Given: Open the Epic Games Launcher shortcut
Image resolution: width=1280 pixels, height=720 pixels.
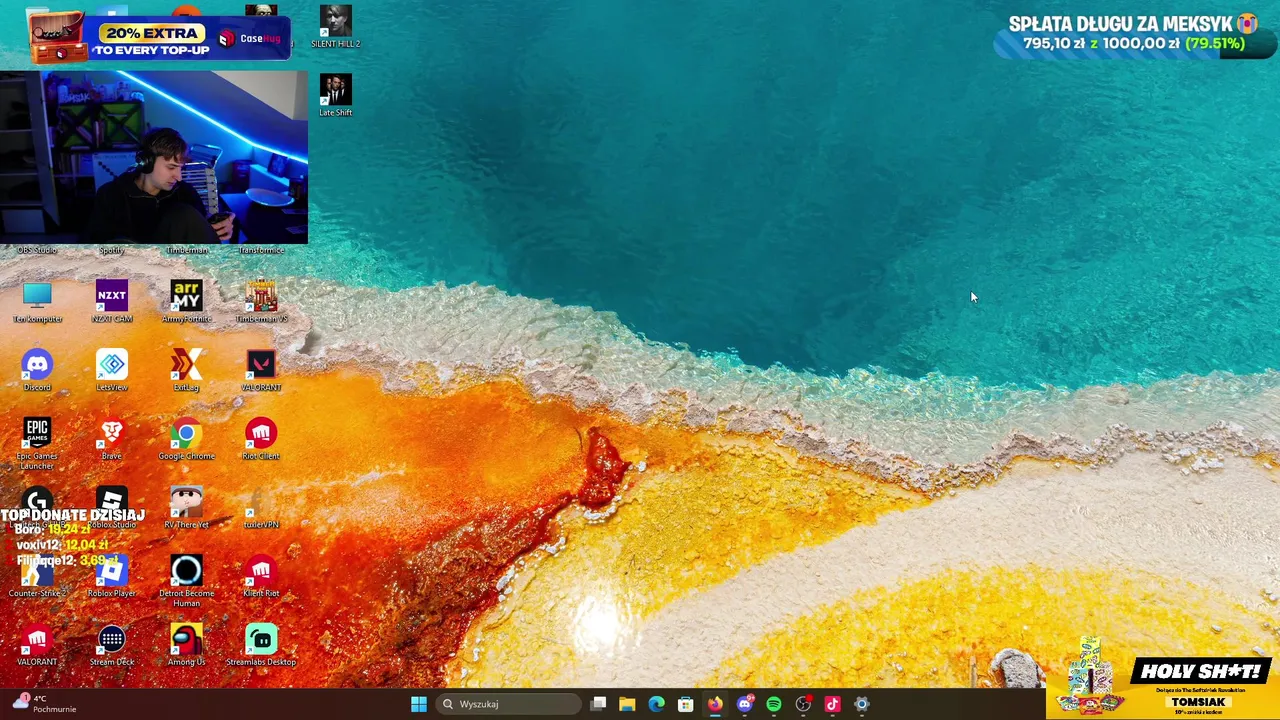Looking at the screenshot, I should [37, 444].
